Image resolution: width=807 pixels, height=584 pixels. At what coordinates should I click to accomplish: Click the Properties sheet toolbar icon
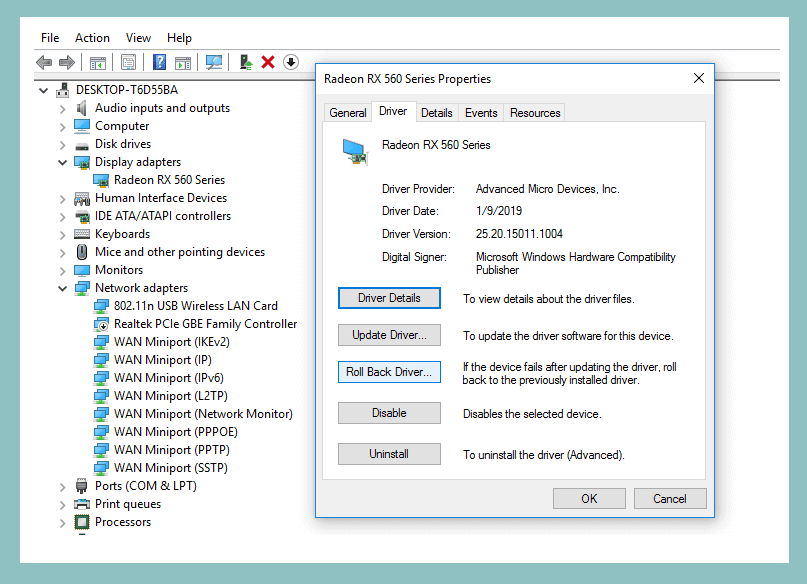tap(128, 62)
